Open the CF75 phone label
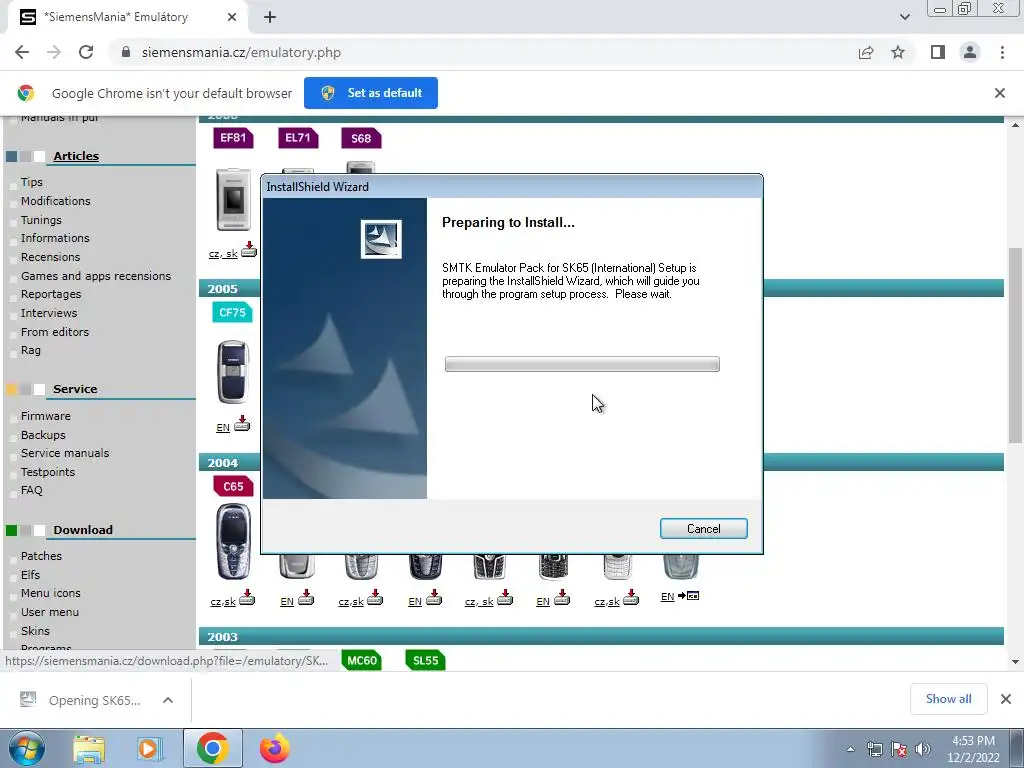This screenshot has width=1024, height=768. pos(232,312)
